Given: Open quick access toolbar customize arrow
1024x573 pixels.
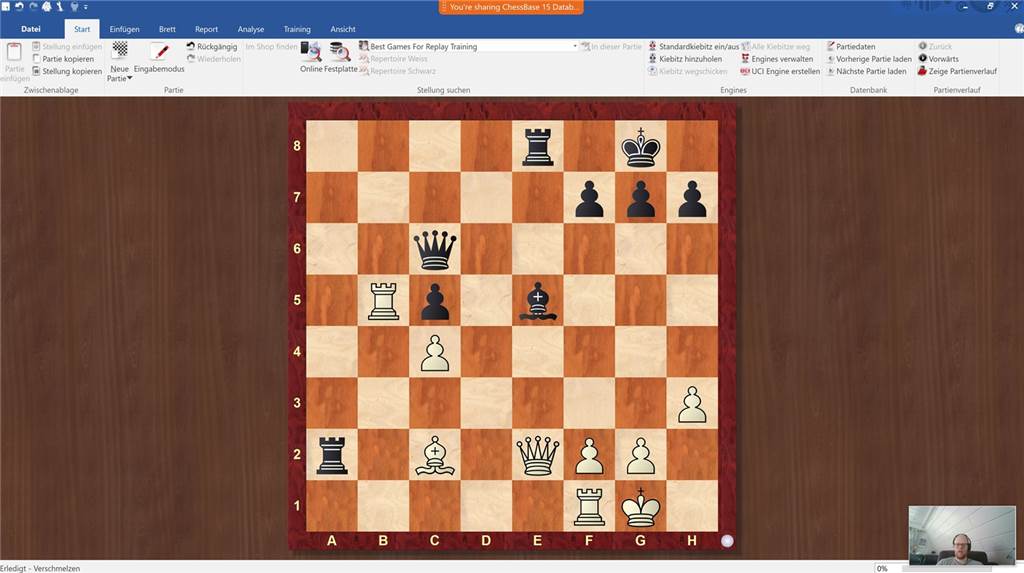Looking at the screenshot, I should point(86,7).
